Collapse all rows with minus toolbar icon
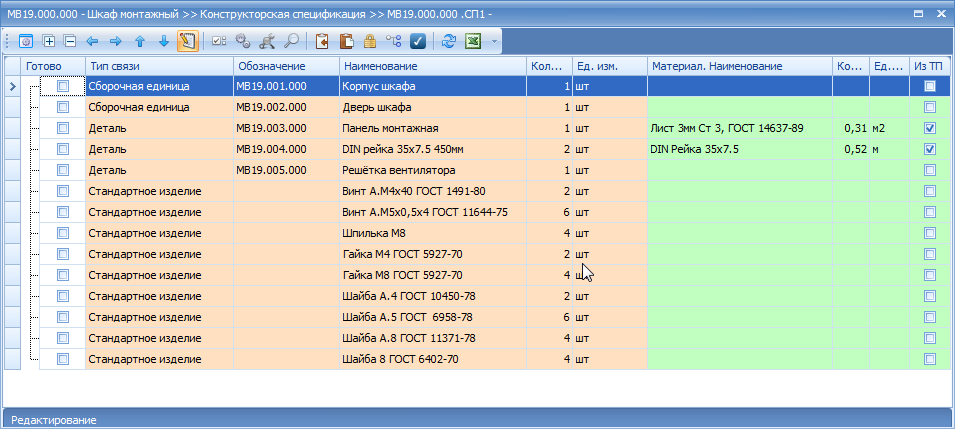Viewport: 955px width, 429px height. point(70,41)
